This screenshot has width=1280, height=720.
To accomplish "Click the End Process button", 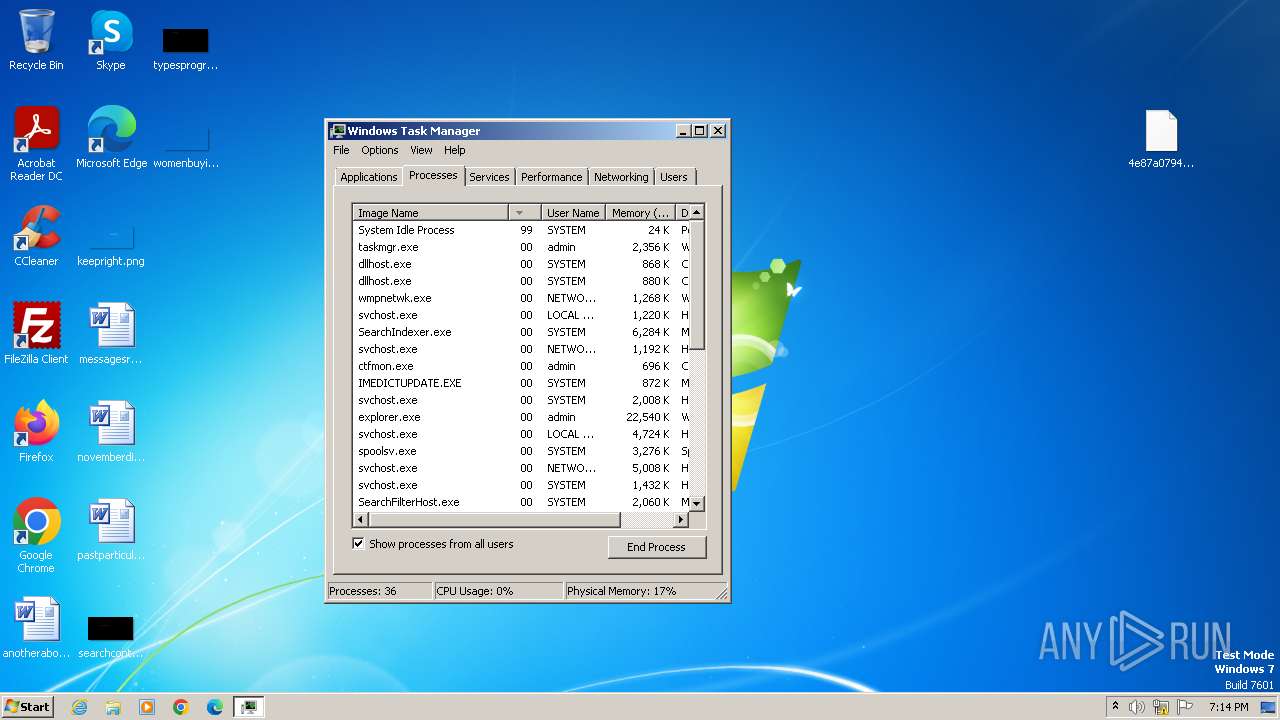I will (x=656, y=547).
